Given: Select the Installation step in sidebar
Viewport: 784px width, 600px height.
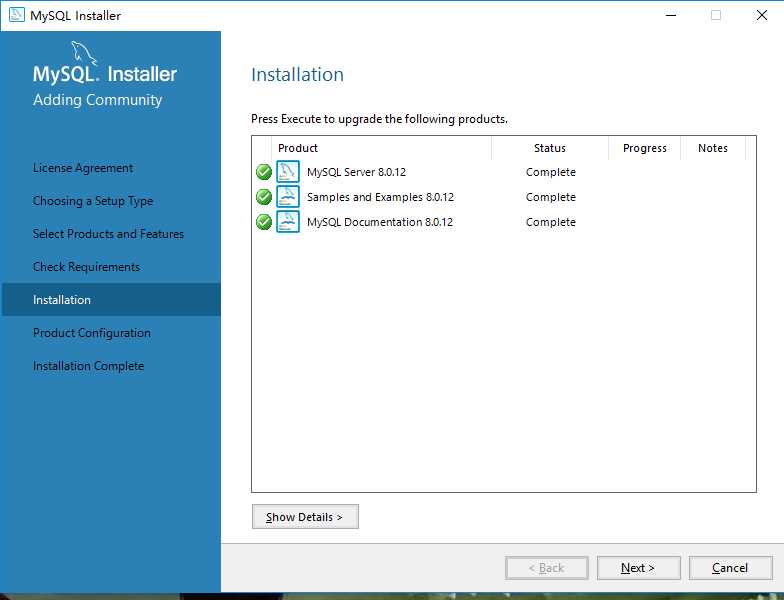Looking at the screenshot, I should (x=111, y=300).
